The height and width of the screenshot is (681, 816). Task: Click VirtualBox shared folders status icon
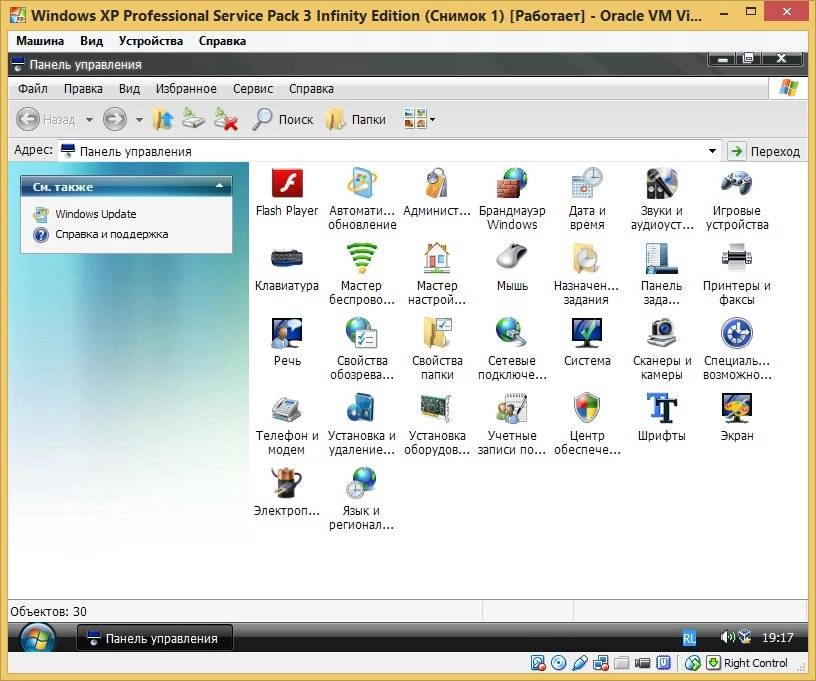click(621, 663)
